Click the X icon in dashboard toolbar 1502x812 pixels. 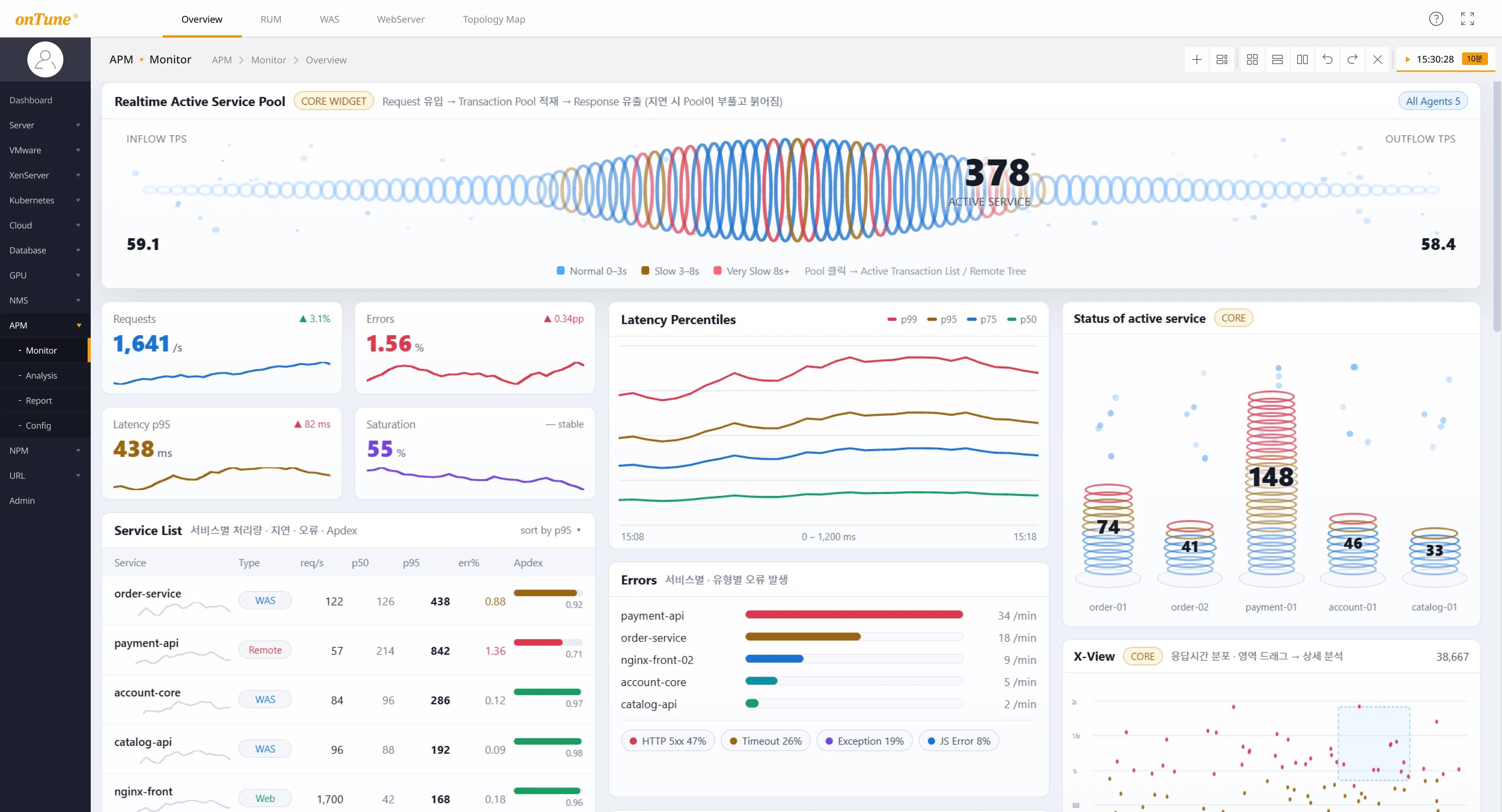tap(1377, 59)
